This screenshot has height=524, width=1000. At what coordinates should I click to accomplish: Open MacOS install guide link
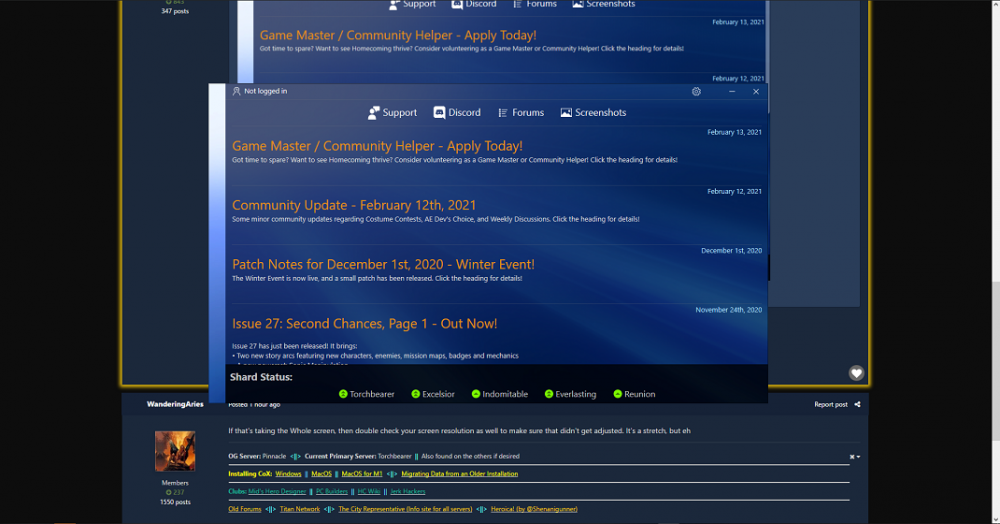coord(321,474)
